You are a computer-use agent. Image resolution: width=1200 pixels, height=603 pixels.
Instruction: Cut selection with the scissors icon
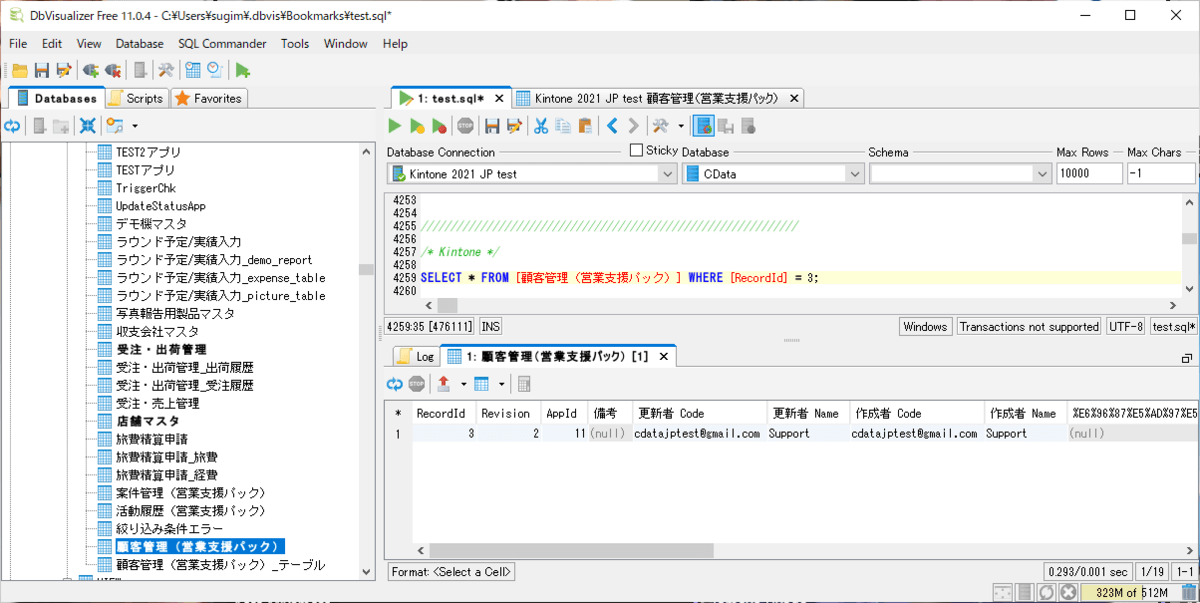tap(540, 126)
